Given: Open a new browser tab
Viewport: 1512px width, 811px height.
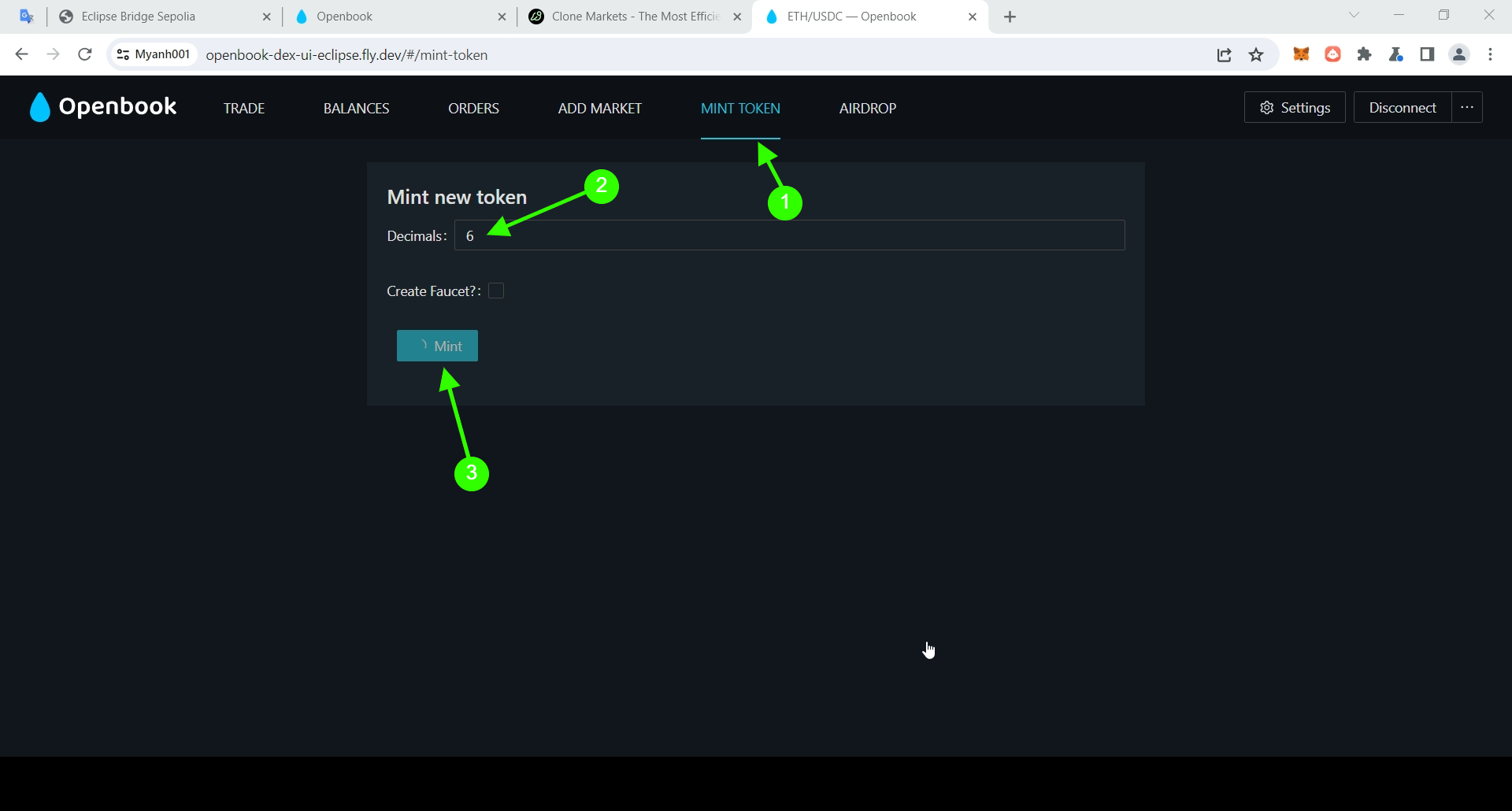Looking at the screenshot, I should point(1010,17).
